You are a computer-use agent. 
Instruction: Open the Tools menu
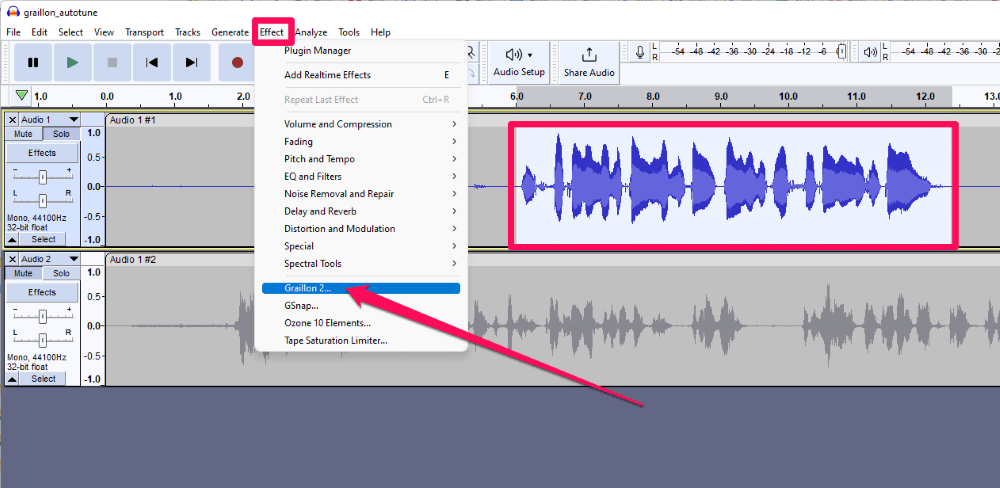point(349,32)
